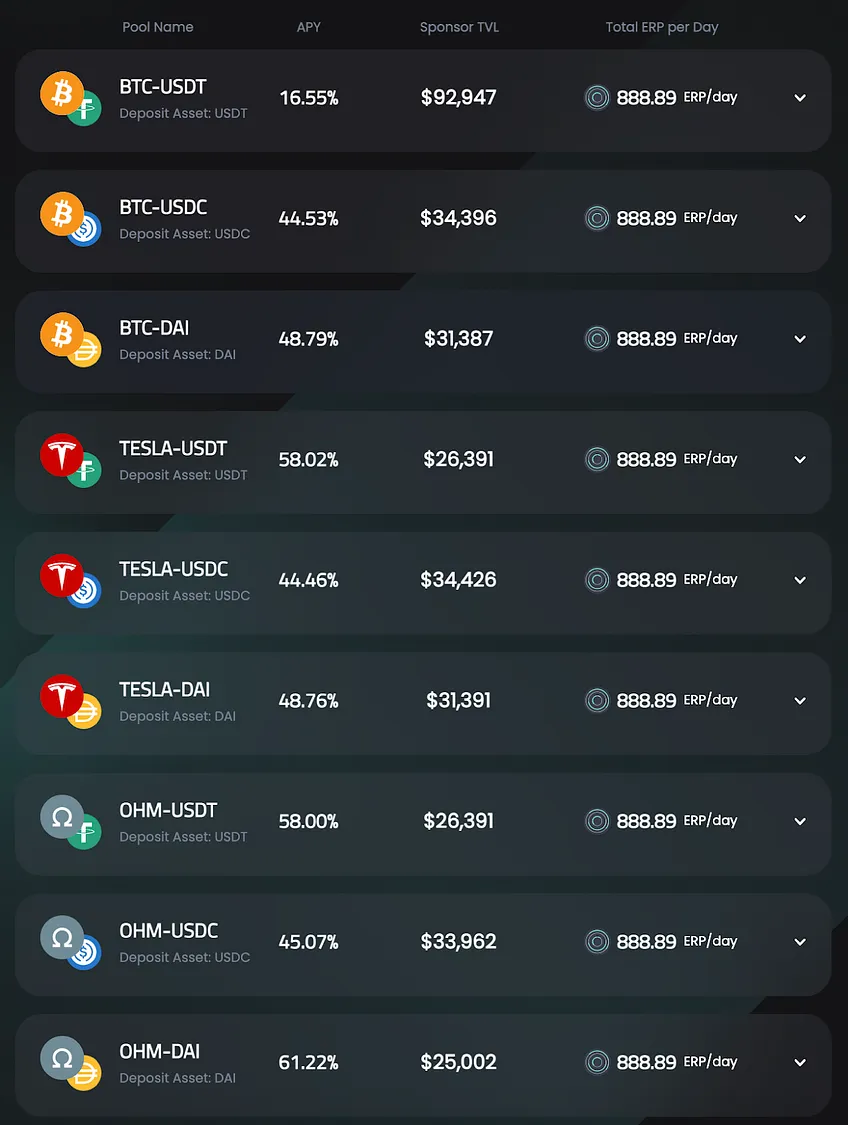Click the BTC-DAI pool coin pair icon

pos(70,339)
